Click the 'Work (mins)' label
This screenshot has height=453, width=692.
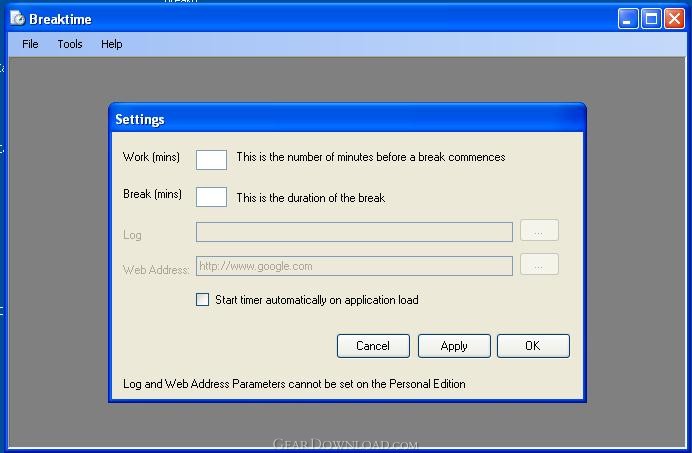(x=151, y=157)
